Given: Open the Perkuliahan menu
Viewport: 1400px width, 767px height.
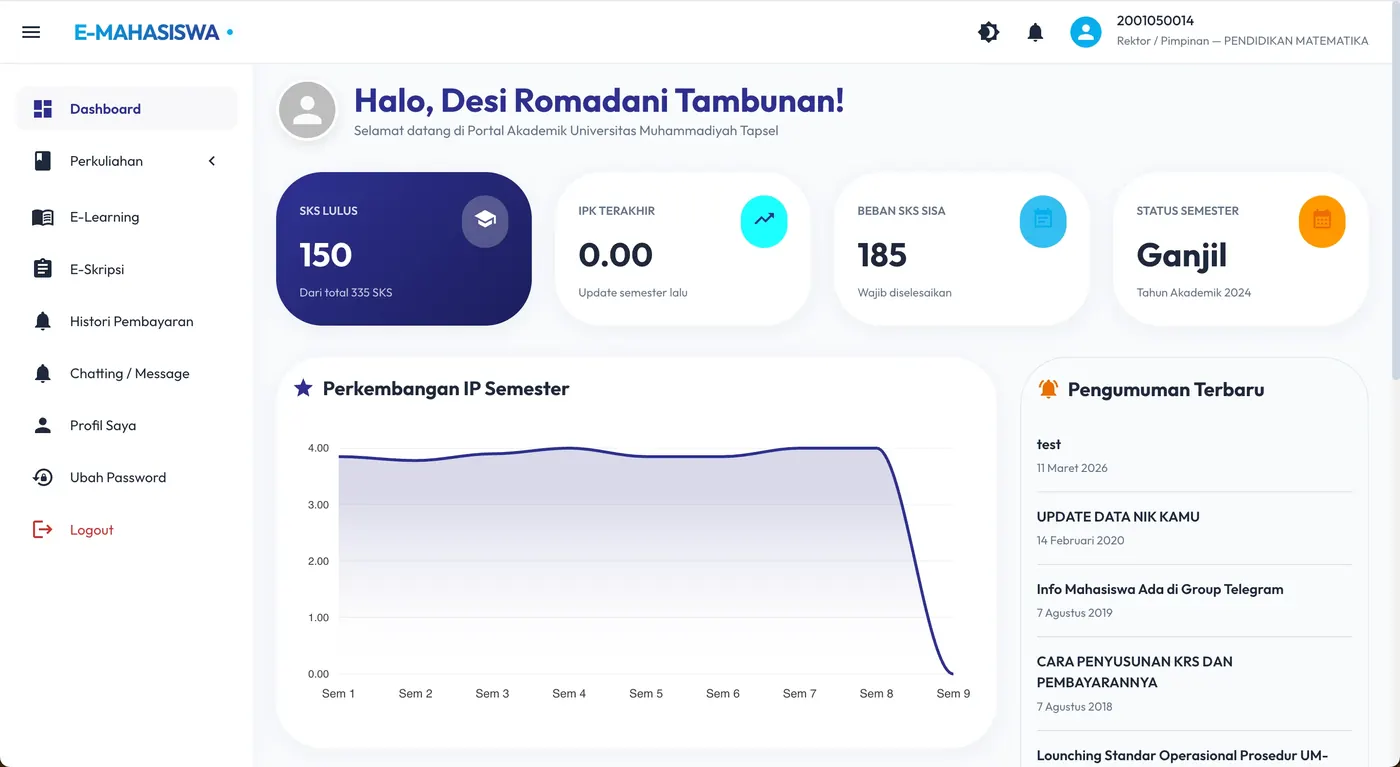Looking at the screenshot, I should point(127,161).
